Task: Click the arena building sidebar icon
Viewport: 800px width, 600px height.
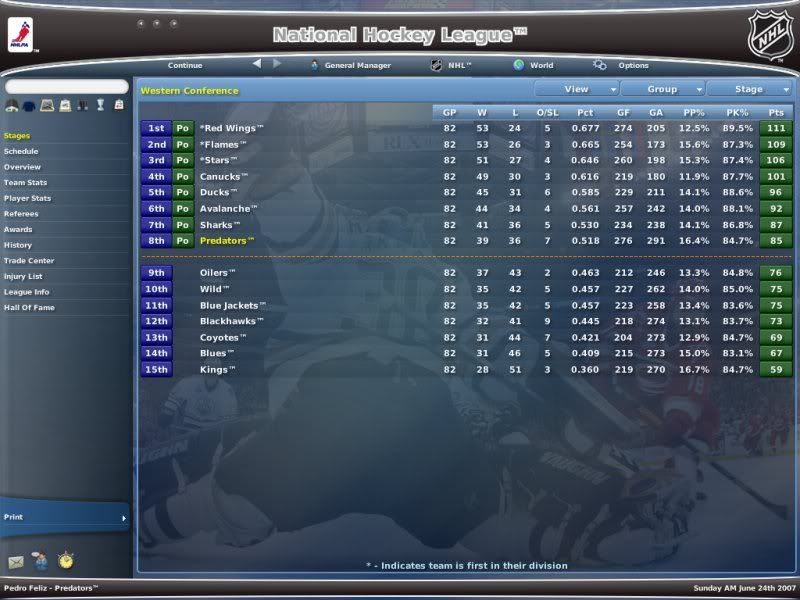Action: pyautogui.click(x=11, y=105)
